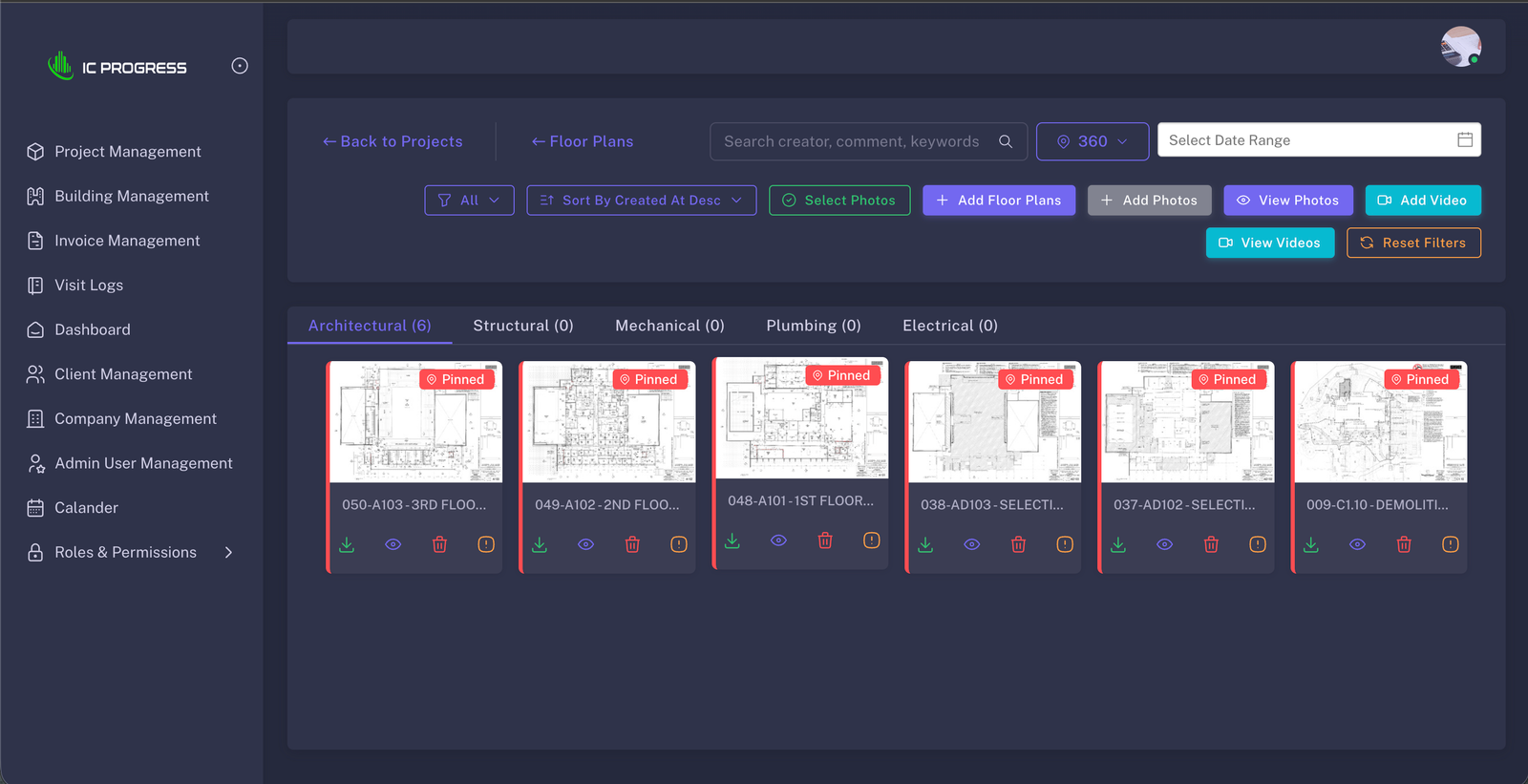This screenshot has height=784, width=1528.
Task: Click the sidebar collapse circle icon
Action: pyautogui.click(x=240, y=66)
